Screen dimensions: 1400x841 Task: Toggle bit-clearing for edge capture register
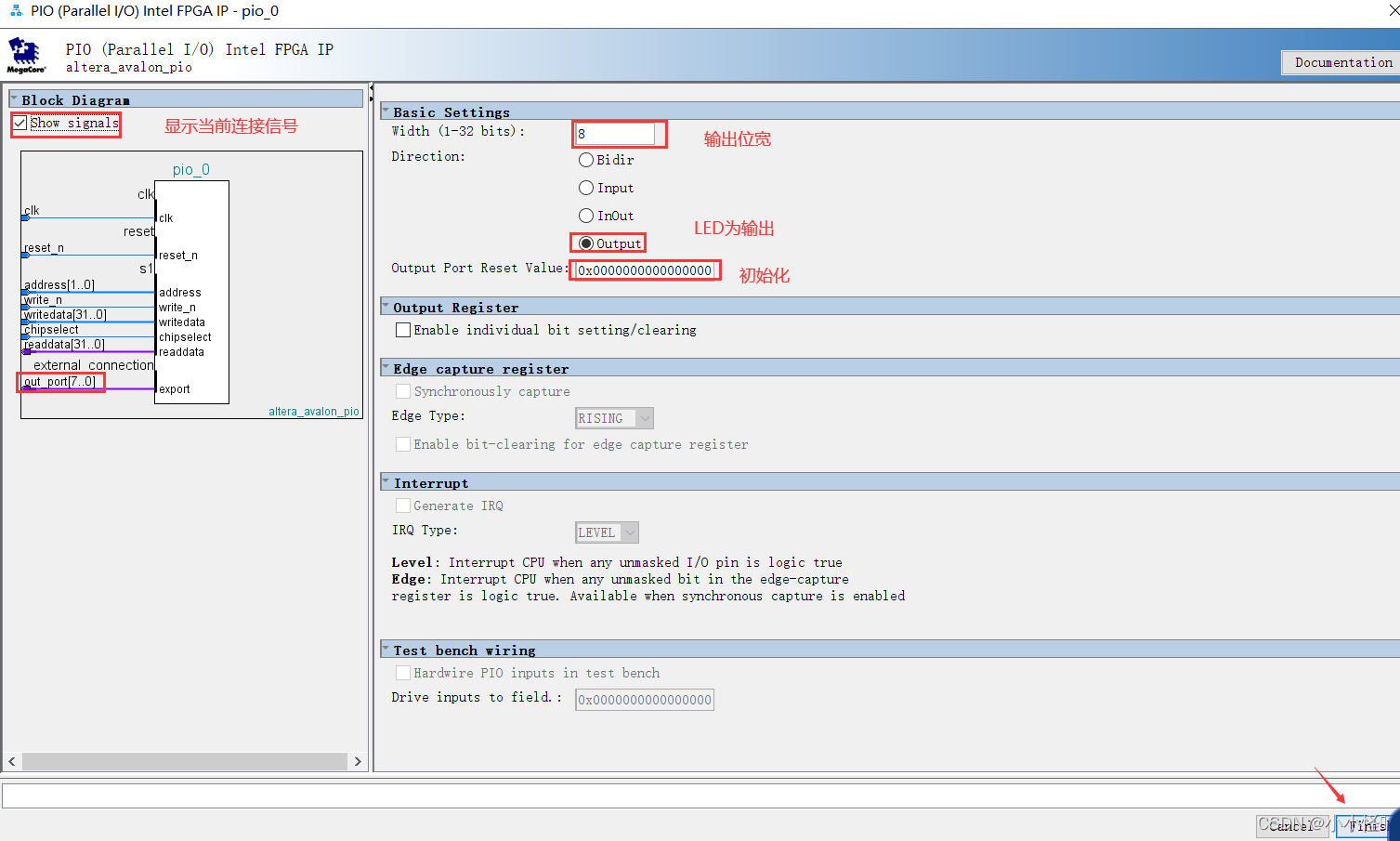pos(403,444)
